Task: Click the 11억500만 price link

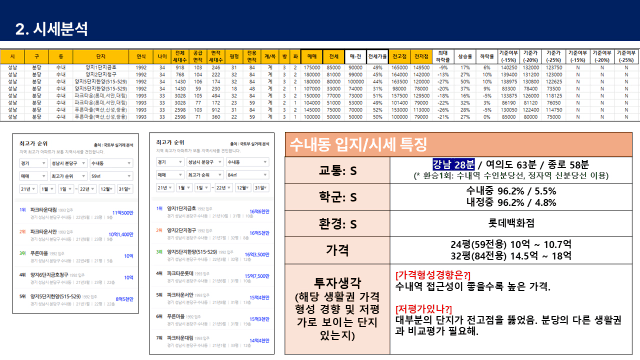Action: 122,213
